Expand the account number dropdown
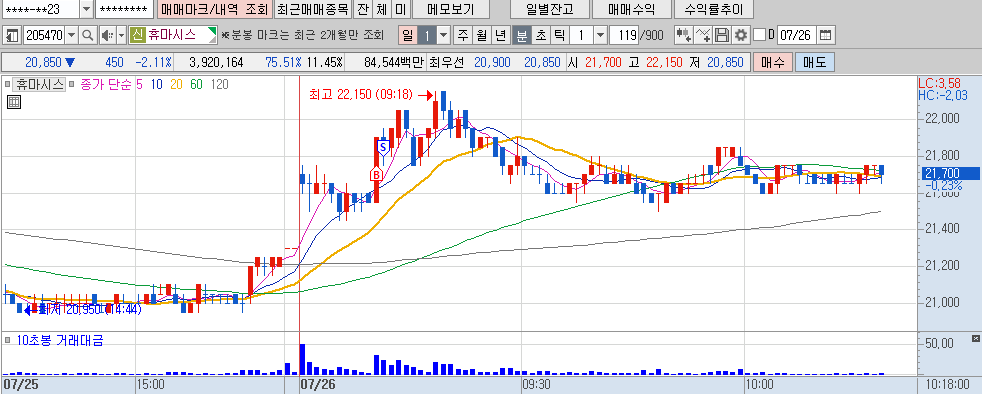Image resolution: width=982 pixels, height=394 pixels. click(x=86, y=9)
